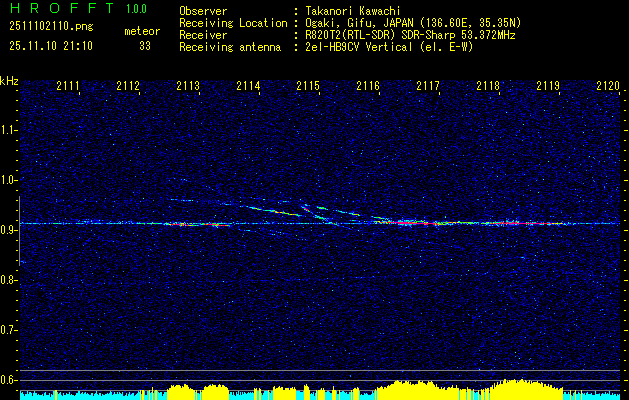
Task: Click the 'Observer' field label
Action: (203, 11)
